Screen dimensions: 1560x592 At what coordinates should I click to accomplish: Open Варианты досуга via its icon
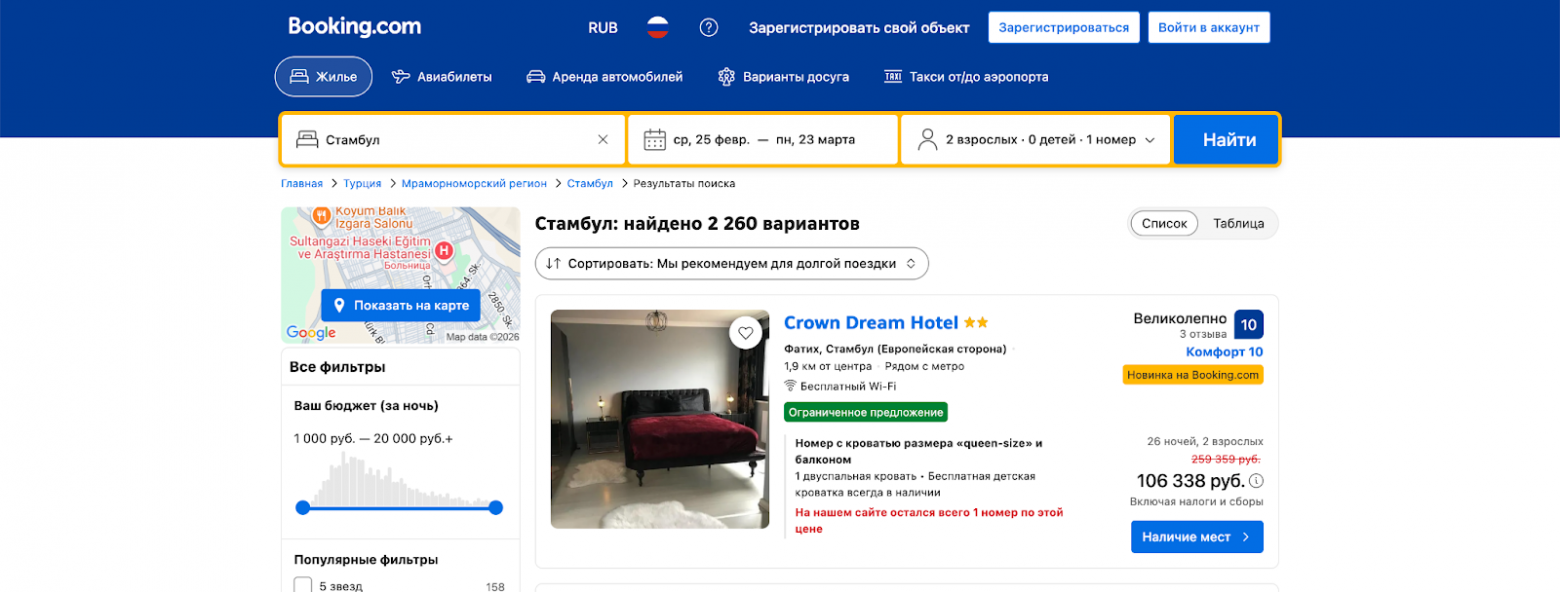[x=727, y=75]
